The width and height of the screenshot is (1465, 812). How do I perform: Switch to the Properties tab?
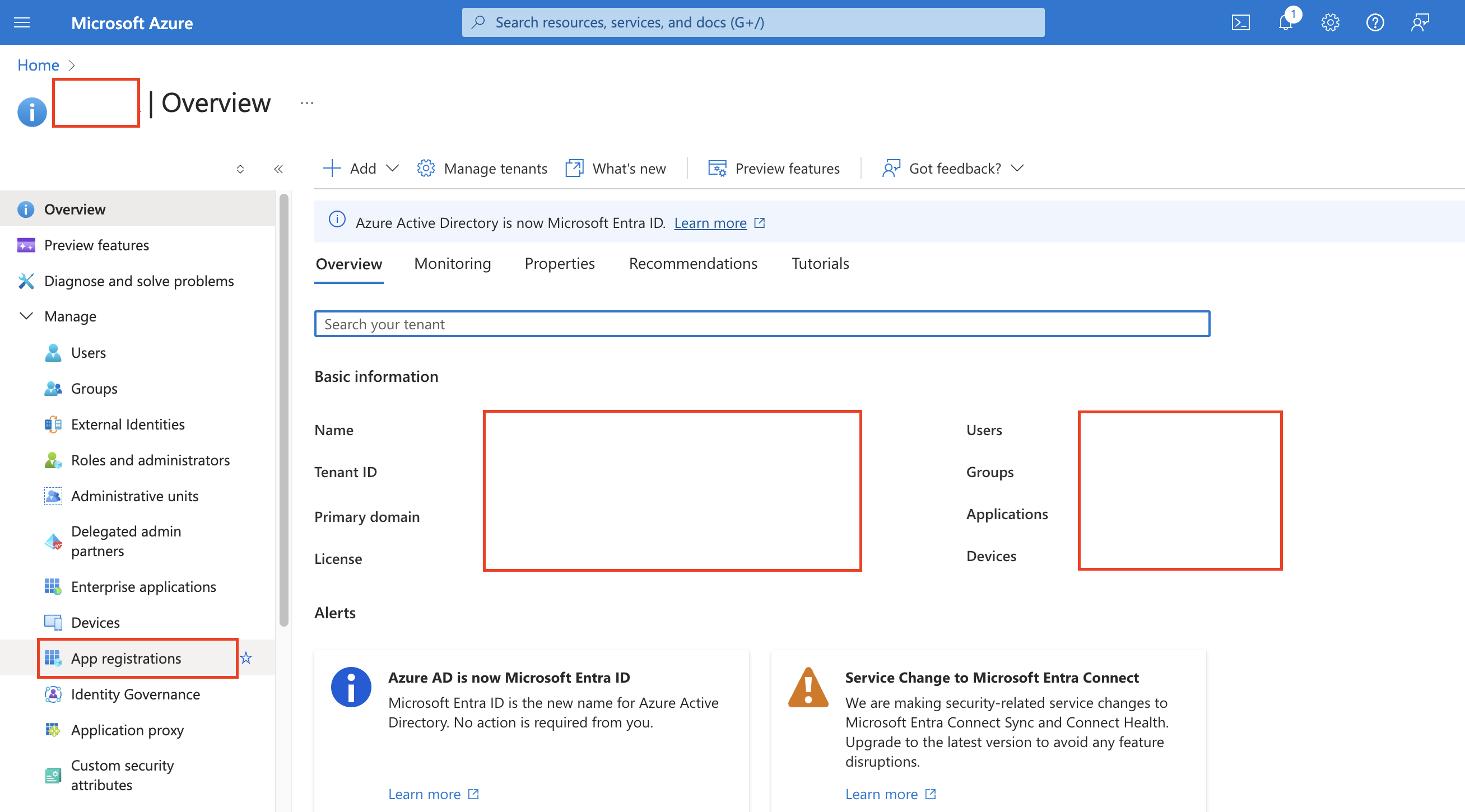560,264
